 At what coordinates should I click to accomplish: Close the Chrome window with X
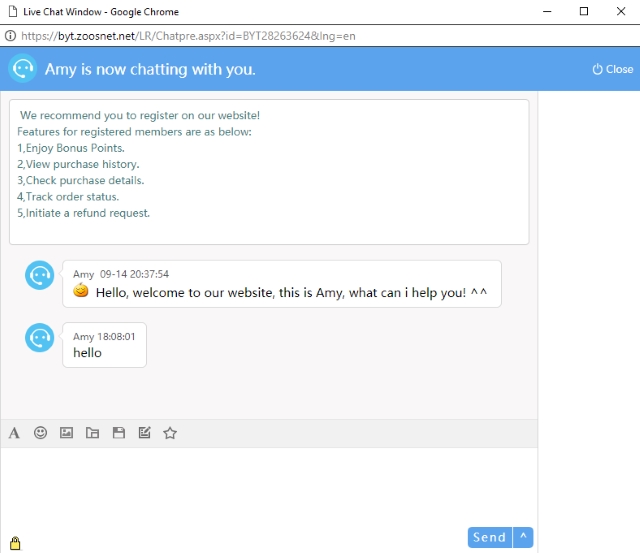pyautogui.click(x=621, y=11)
